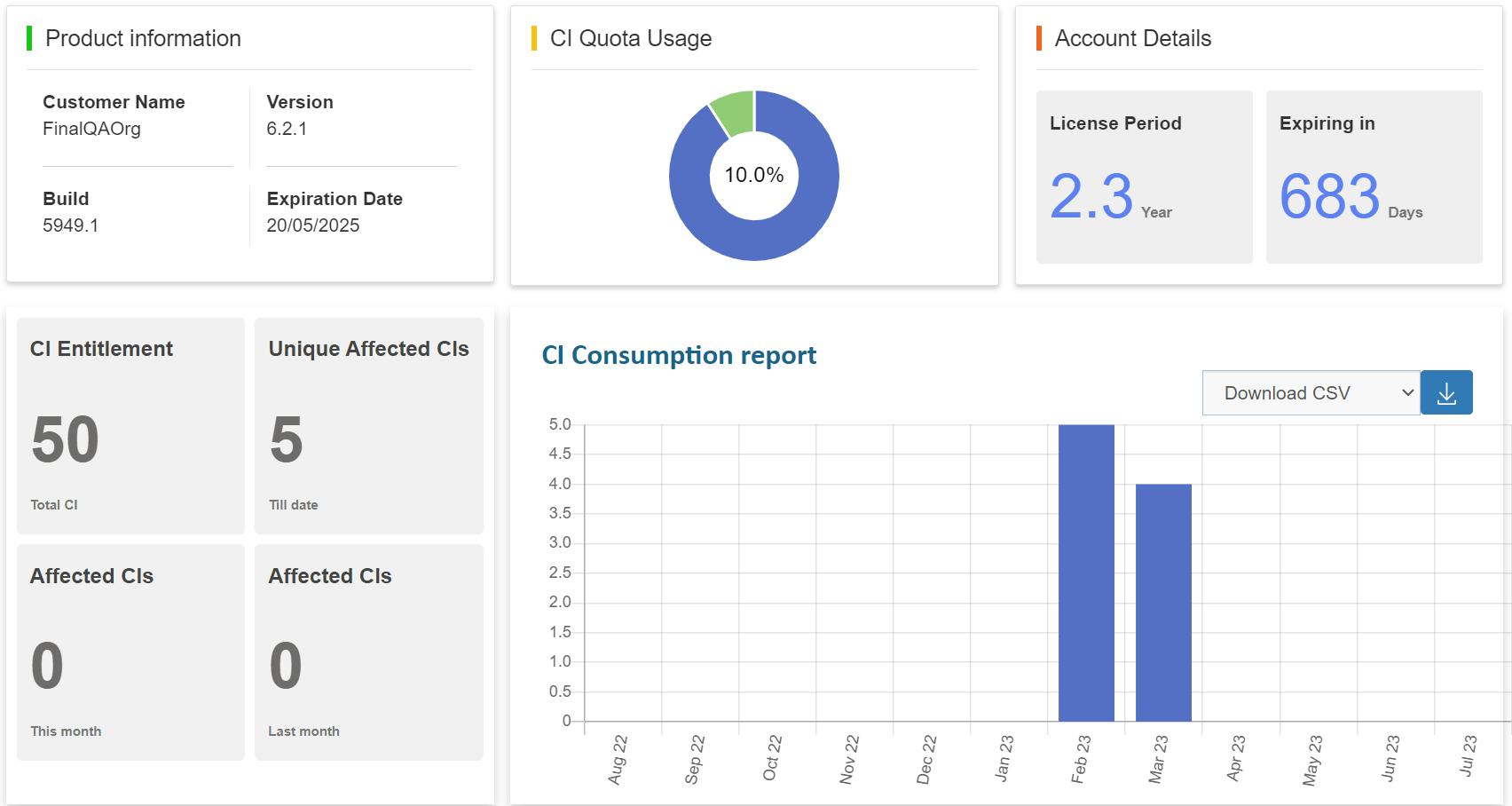Click the CI Entitlement card showing 50

point(130,426)
